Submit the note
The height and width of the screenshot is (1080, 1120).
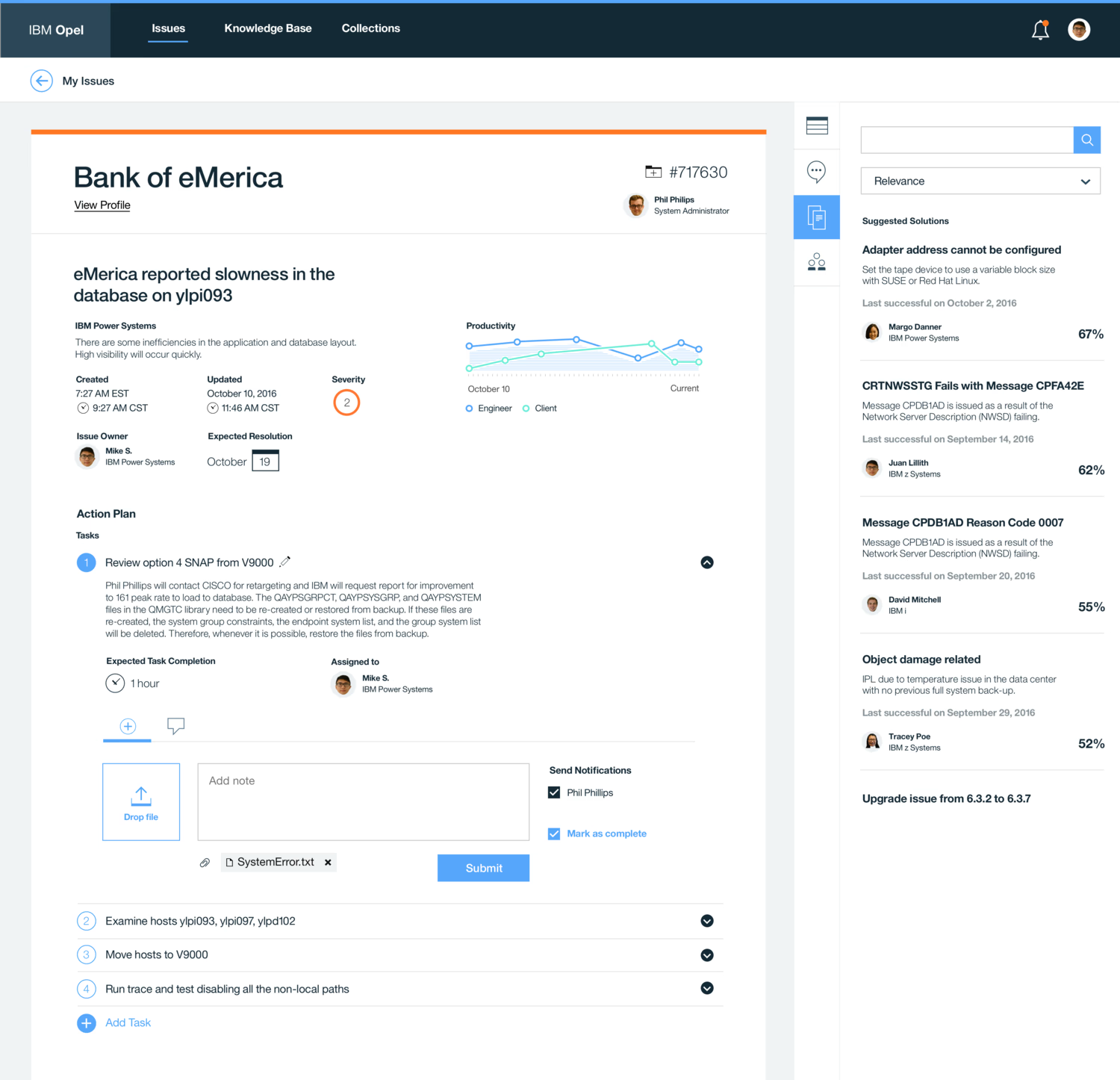point(483,868)
